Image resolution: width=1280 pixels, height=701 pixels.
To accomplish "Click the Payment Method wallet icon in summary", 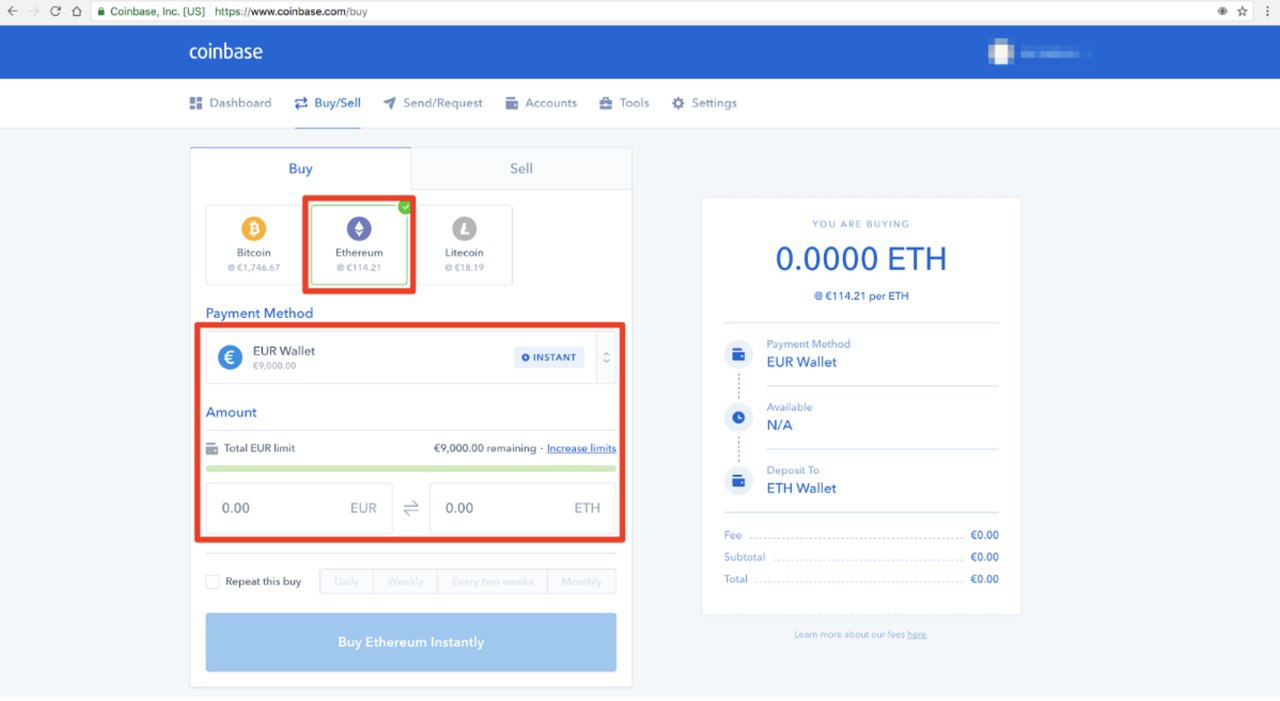I will [738, 354].
